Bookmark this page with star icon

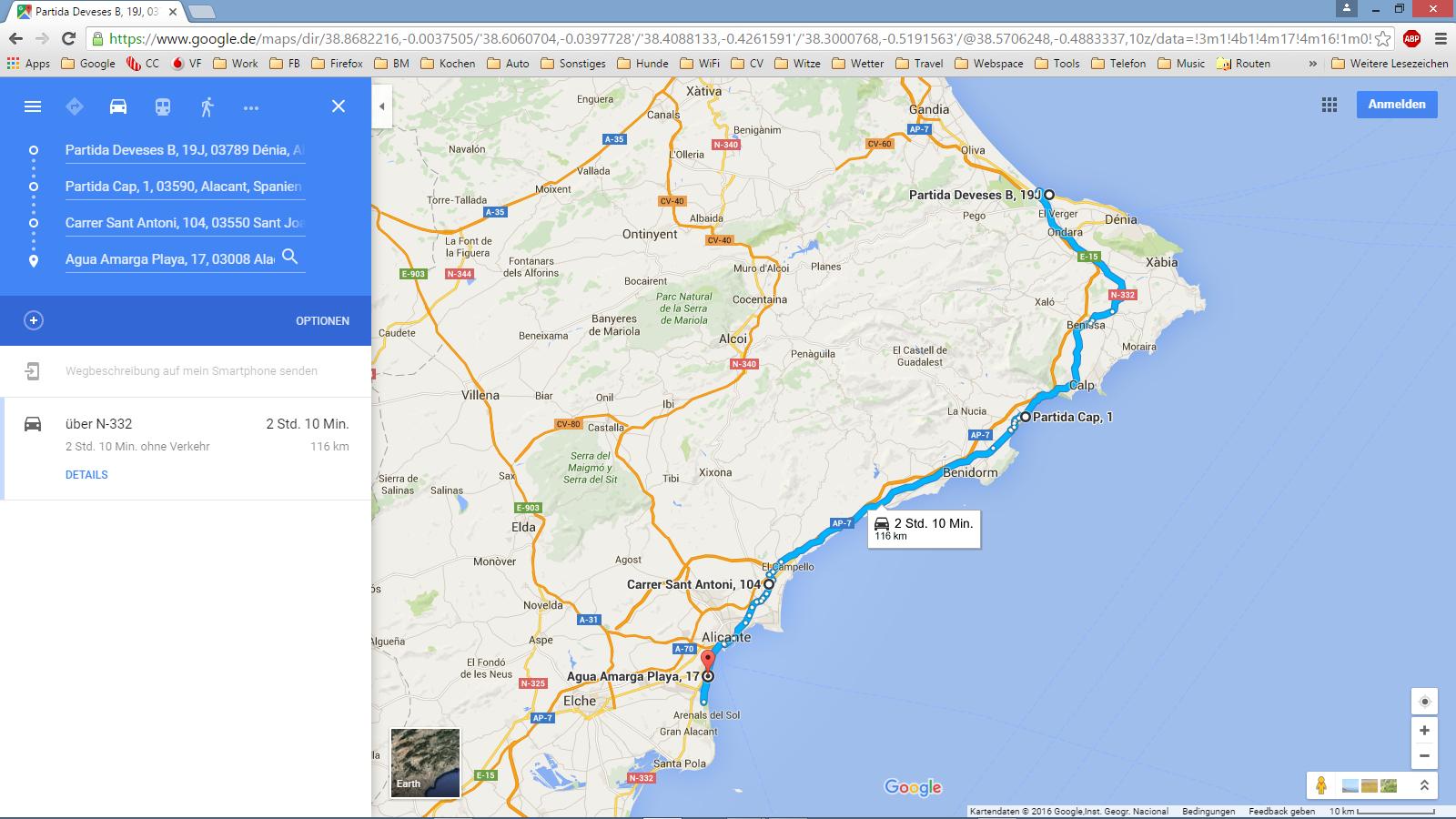pyautogui.click(x=1383, y=38)
